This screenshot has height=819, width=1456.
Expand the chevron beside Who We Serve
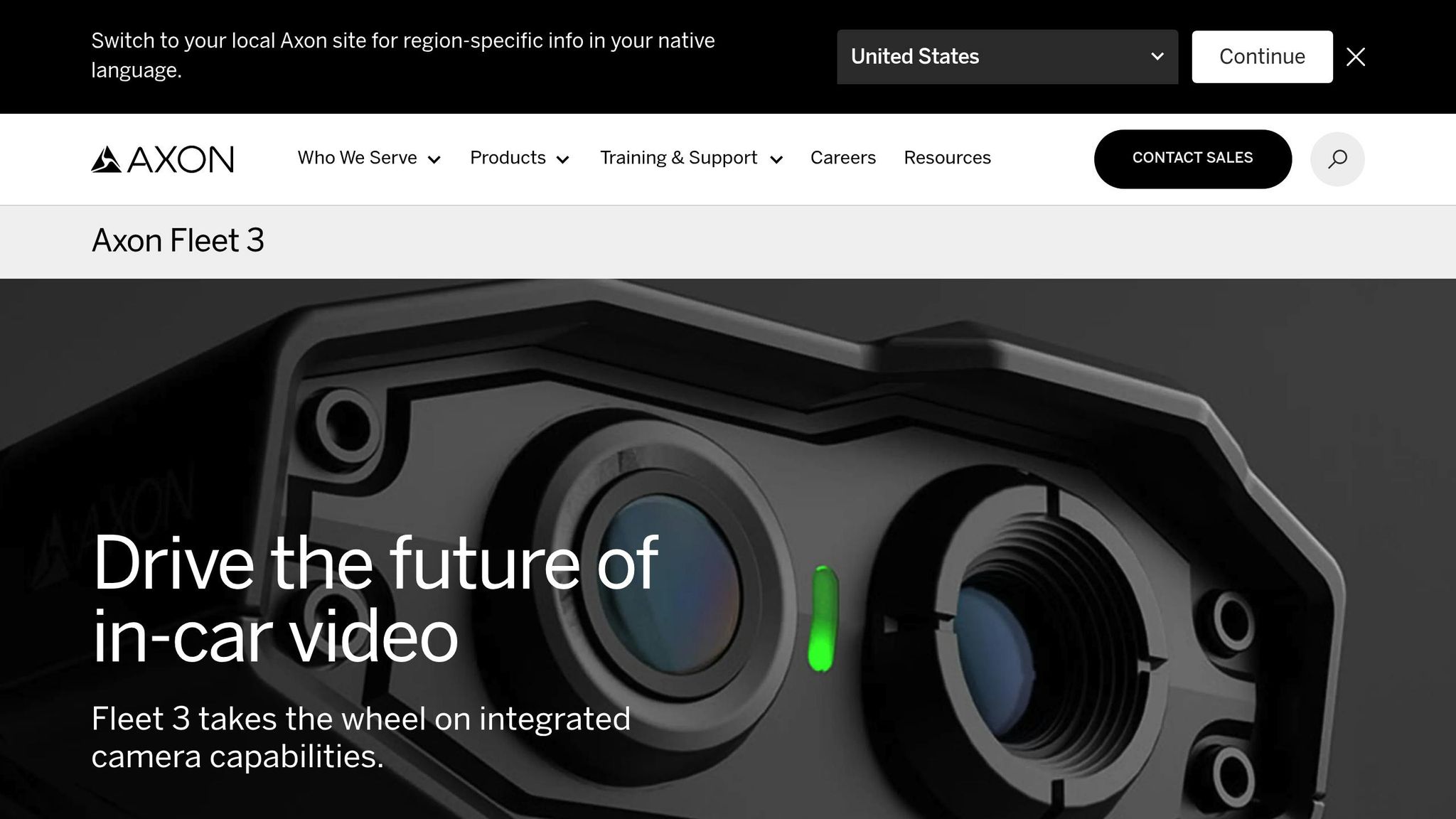(434, 159)
